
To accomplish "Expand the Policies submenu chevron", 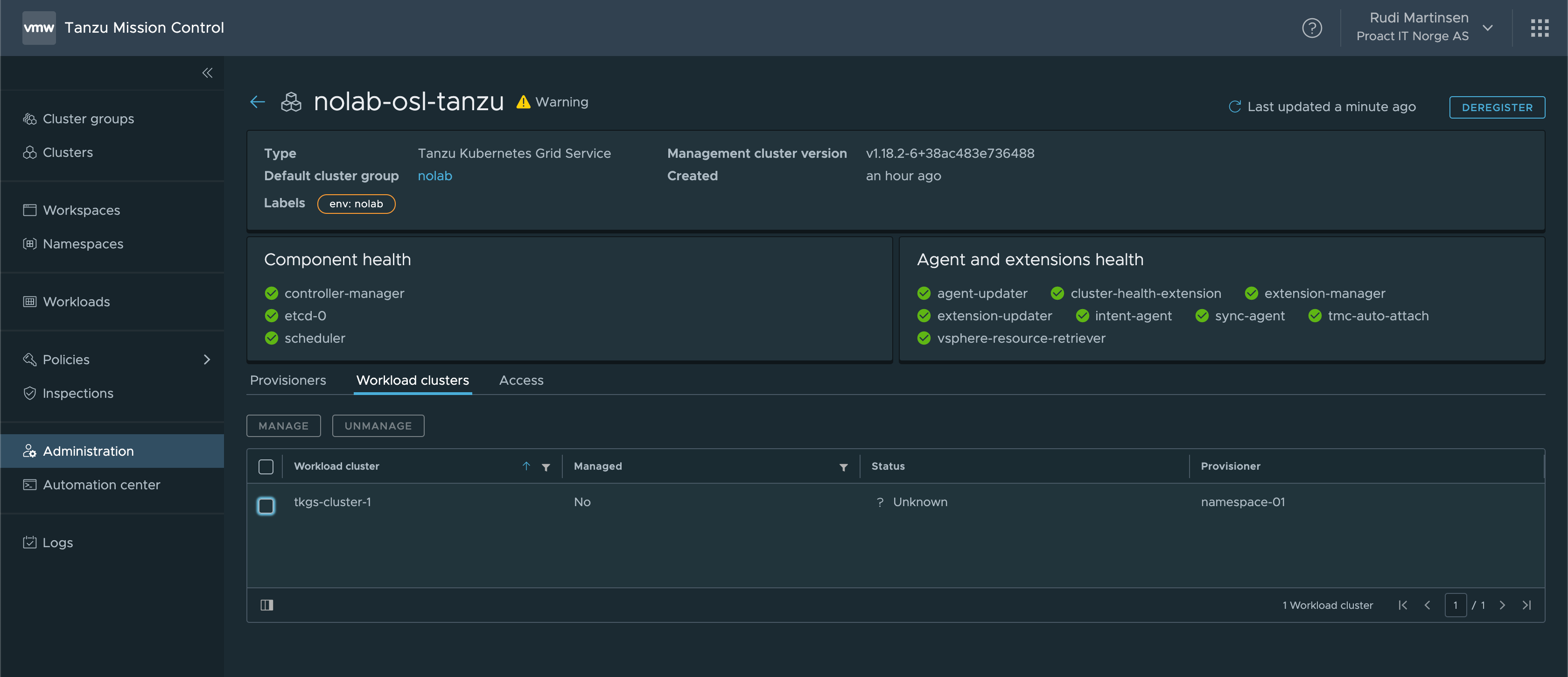I will 207,359.
